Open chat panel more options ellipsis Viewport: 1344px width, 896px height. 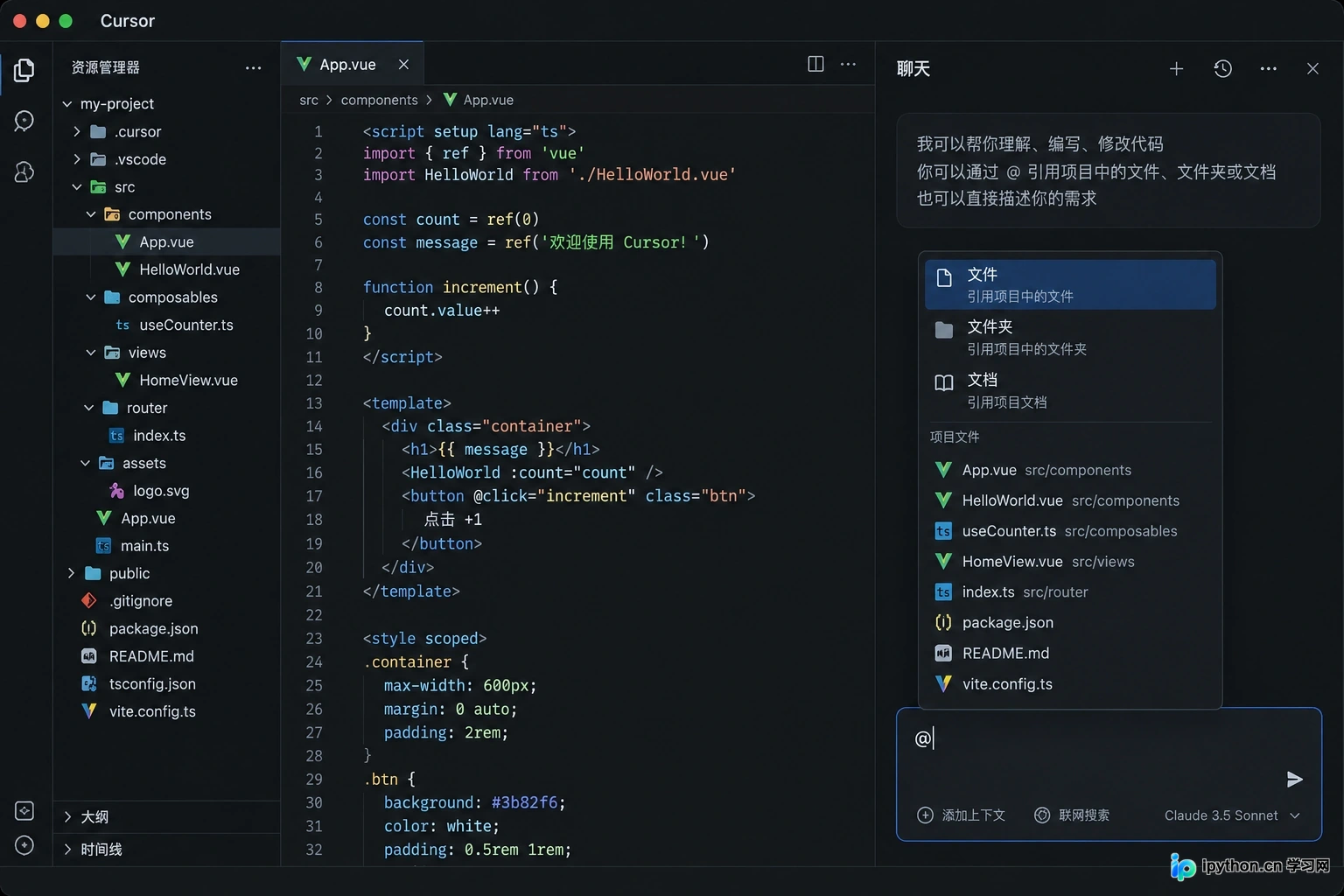(x=1268, y=68)
